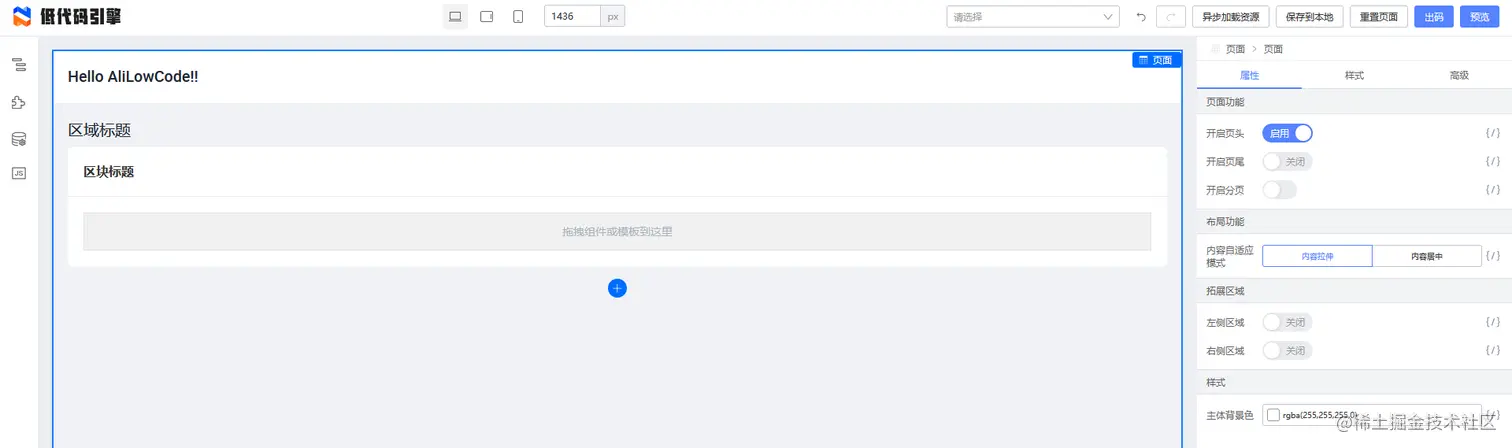The width and height of the screenshot is (1512, 448).
Task: Open the data source panel icon
Action: tap(18, 139)
